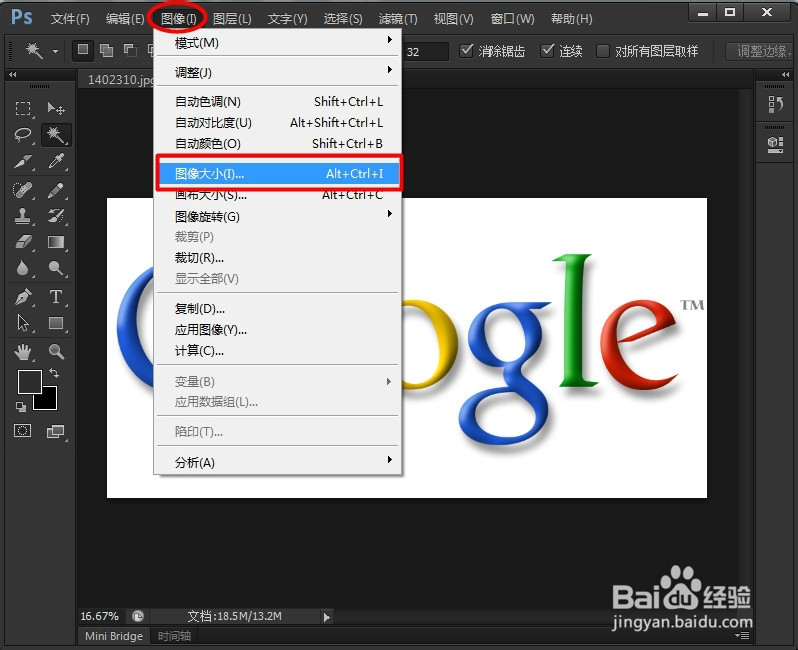Image resolution: width=798 pixels, height=650 pixels.
Task: Click the status bar preview icon
Action: click(x=138, y=616)
